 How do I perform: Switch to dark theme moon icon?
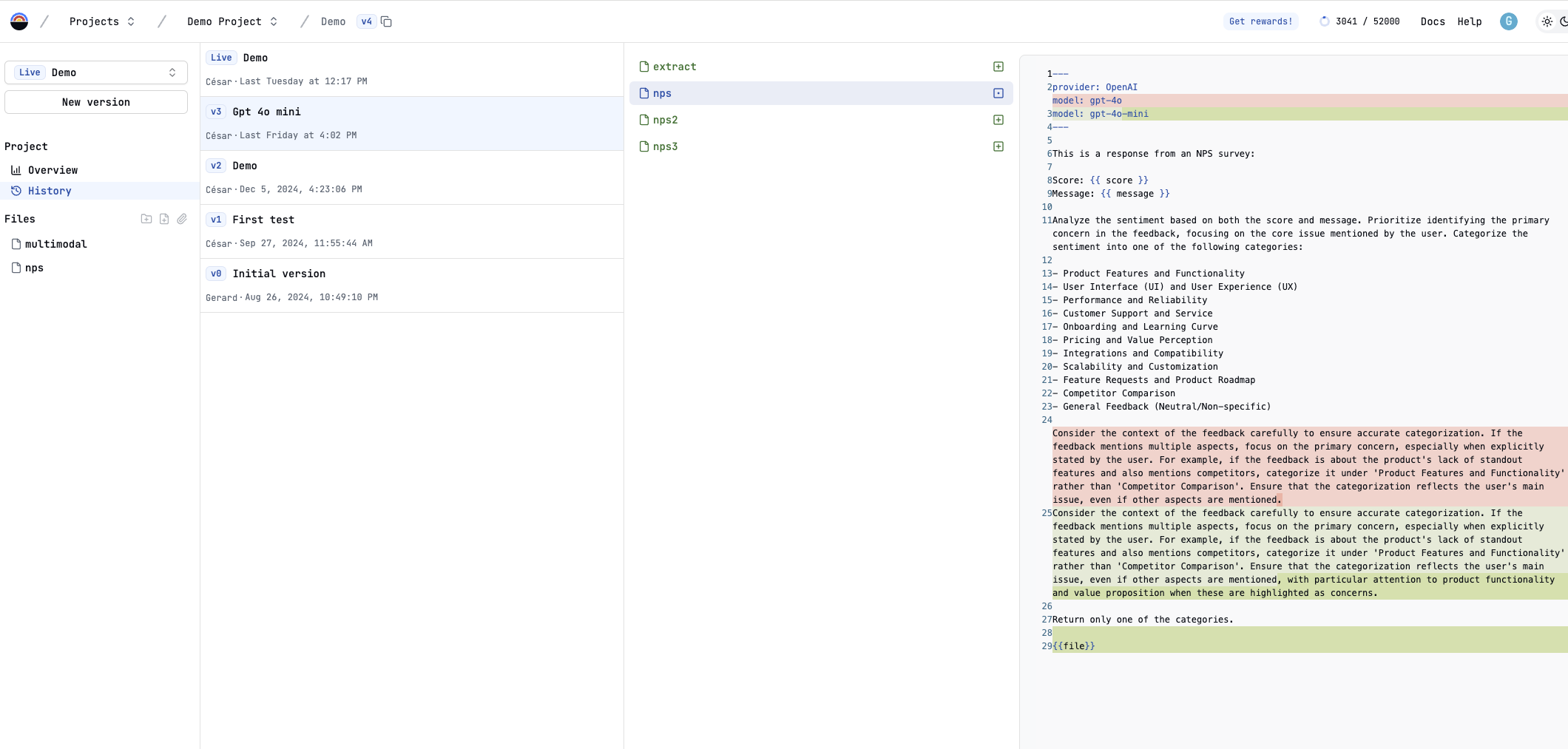(1564, 21)
